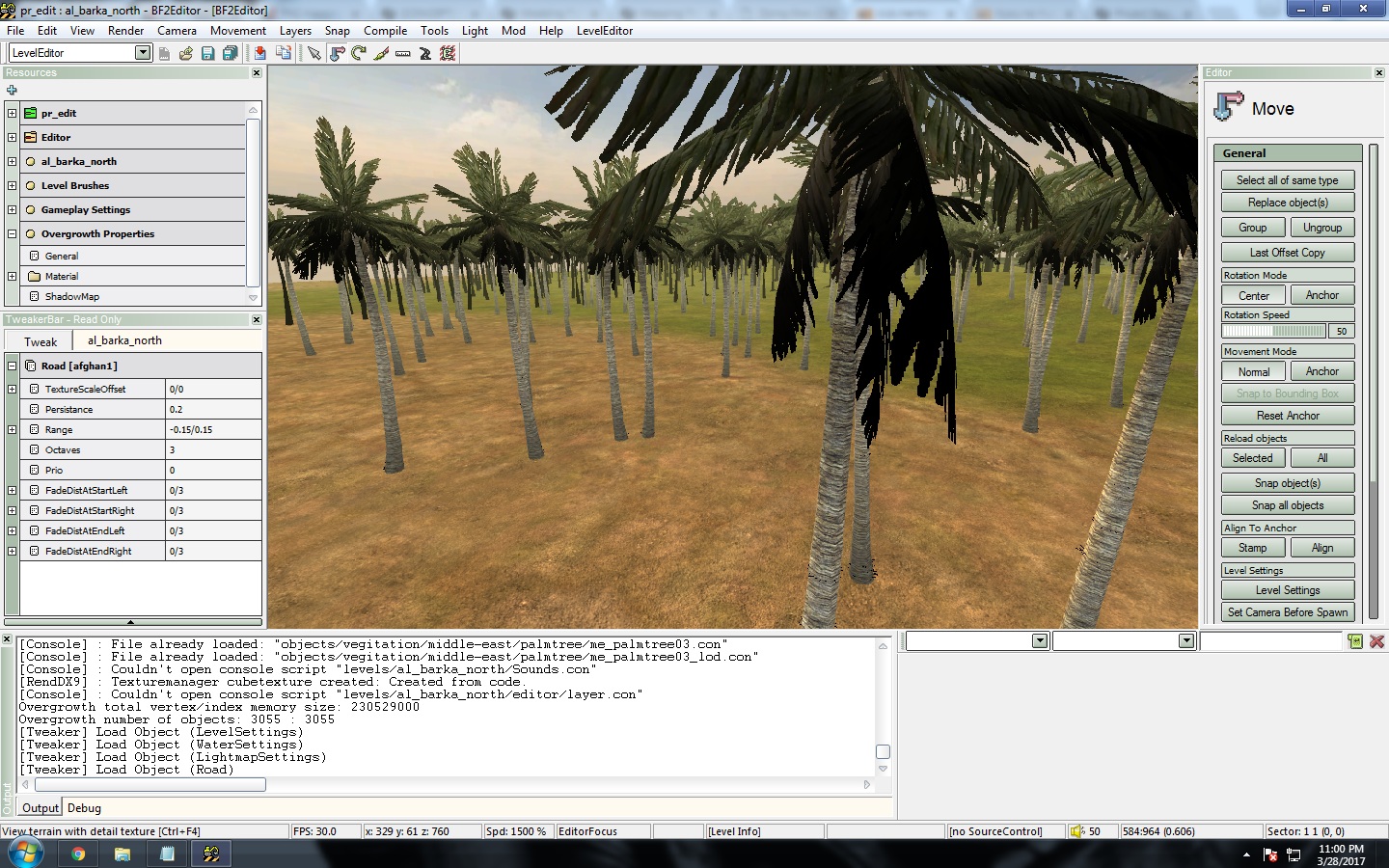Expand the TextureScaleOffset property
The width and height of the screenshot is (1389, 868).
pos(12,389)
